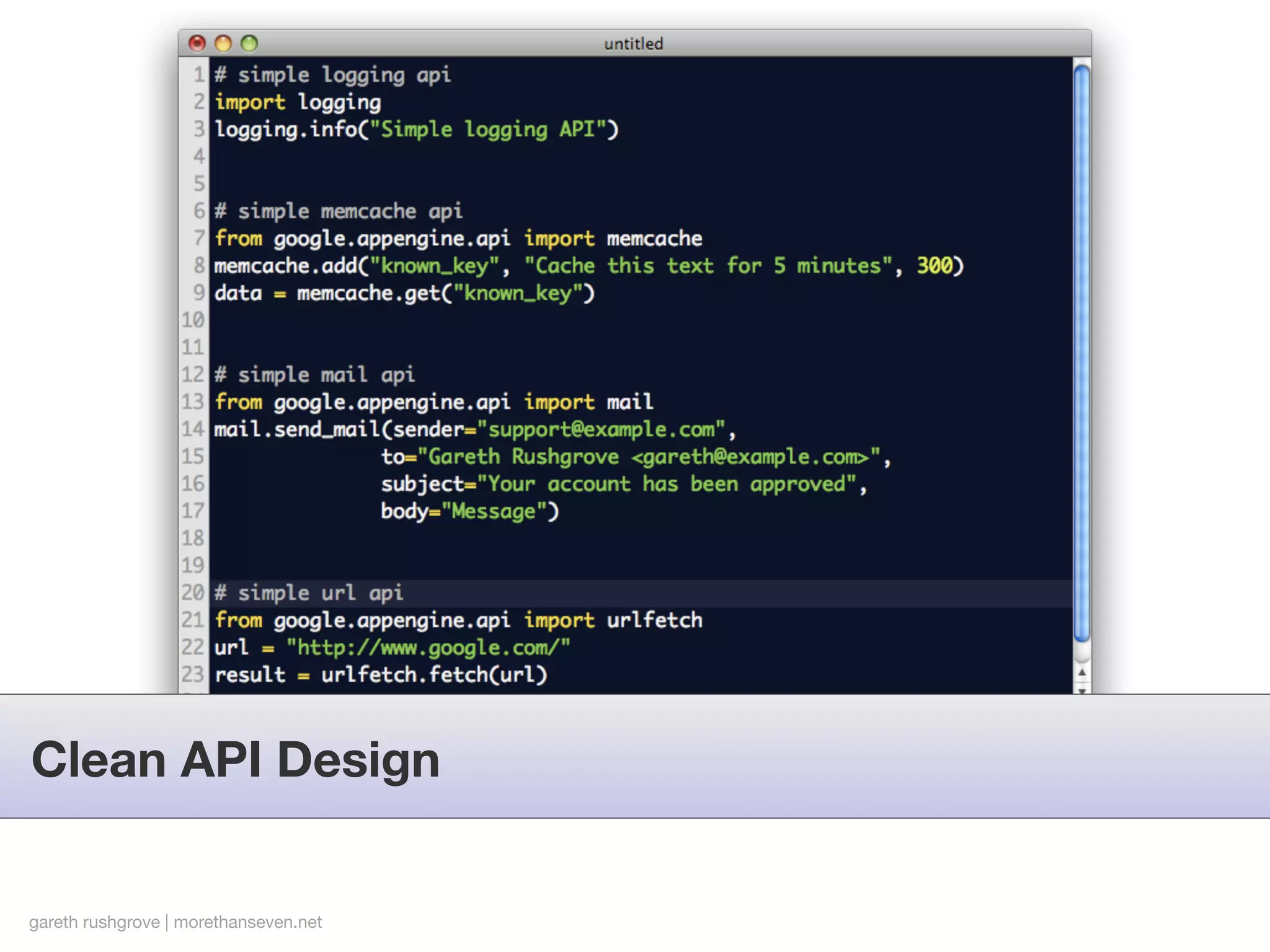Click the subject="Your account has been approved" line
Viewport: 1270px width, 952px height.
pyautogui.click(x=624, y=484)
